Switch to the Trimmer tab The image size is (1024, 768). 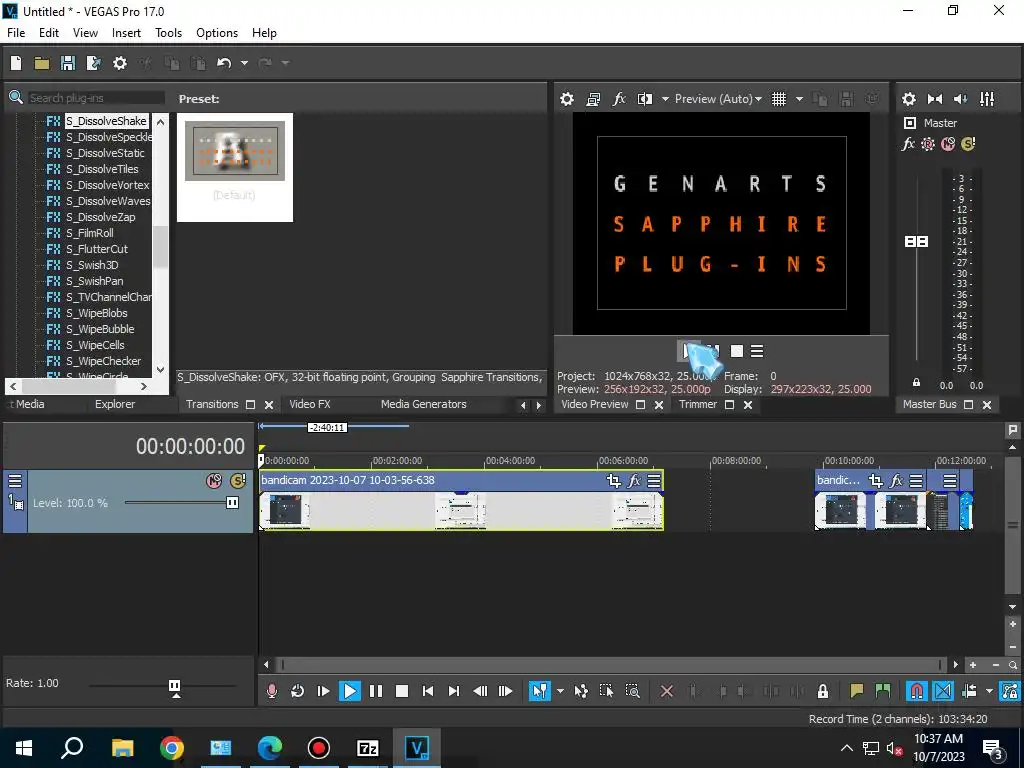pos(697,404)
